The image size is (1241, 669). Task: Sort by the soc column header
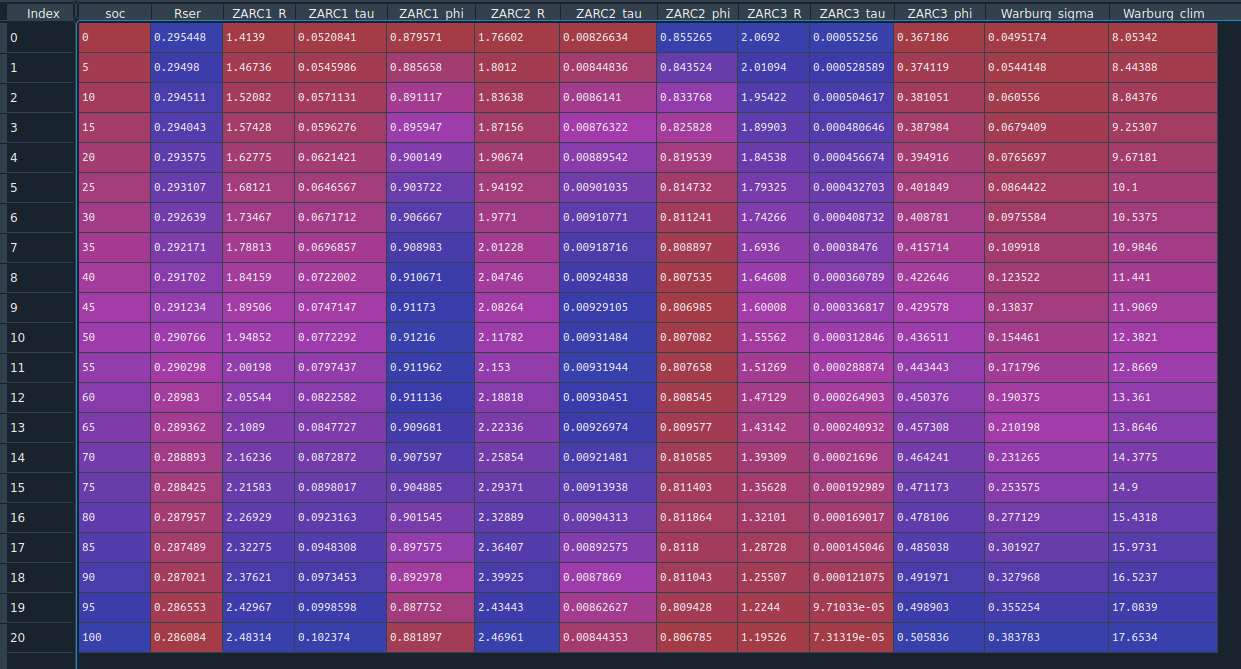[115, 14]
